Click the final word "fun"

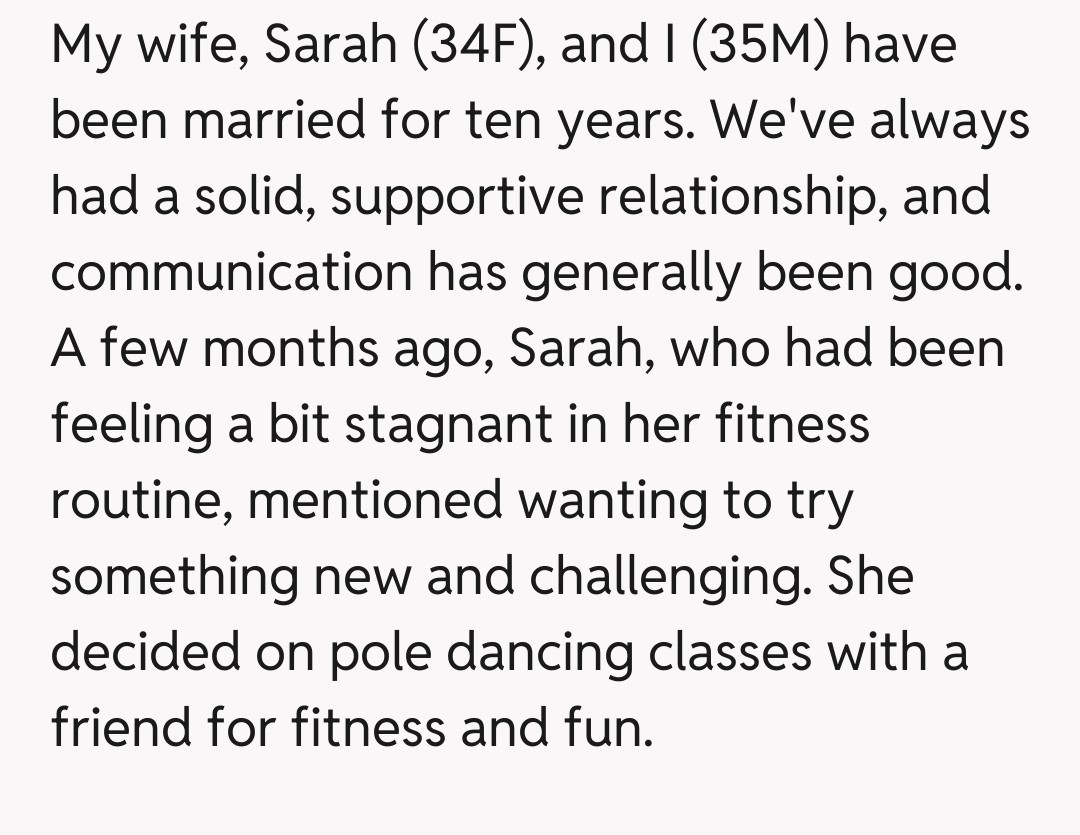[x=620, y=728]
